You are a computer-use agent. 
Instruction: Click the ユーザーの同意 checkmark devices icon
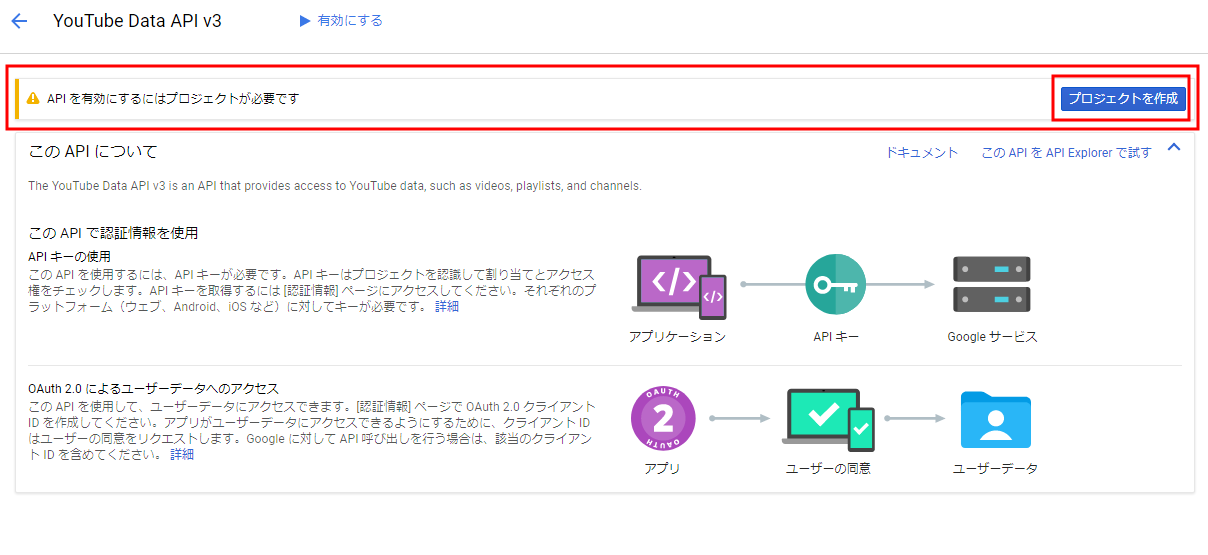[x=828, y=421]
